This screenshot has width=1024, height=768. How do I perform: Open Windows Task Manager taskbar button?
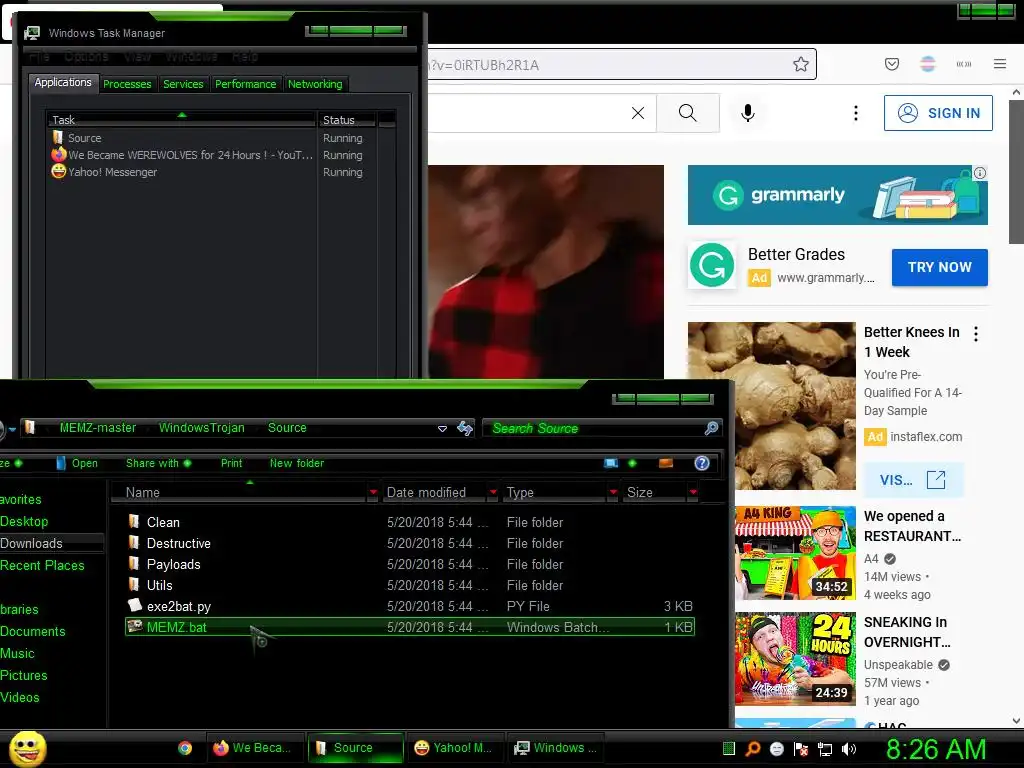tap(556, 748)
